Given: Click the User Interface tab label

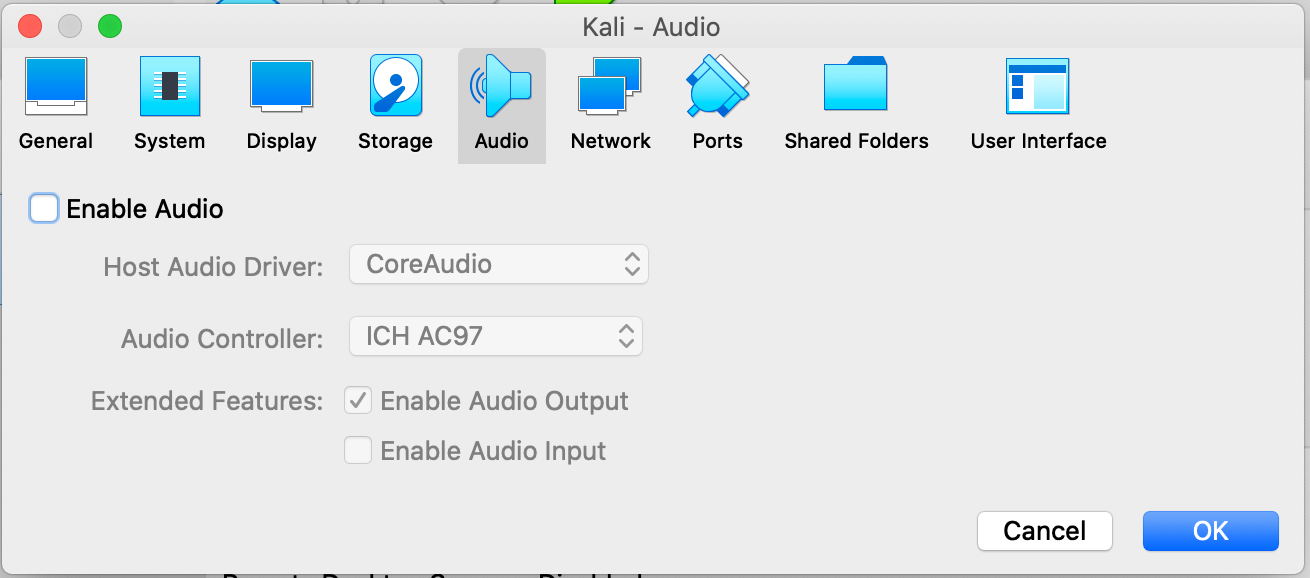Looking at the screenshot, I should tap(1039, 141).
